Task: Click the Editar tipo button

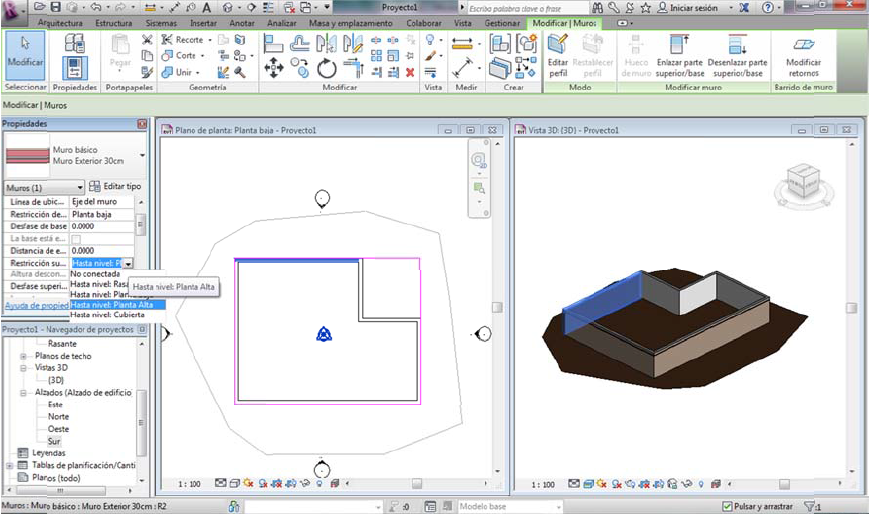Action: 115,186
